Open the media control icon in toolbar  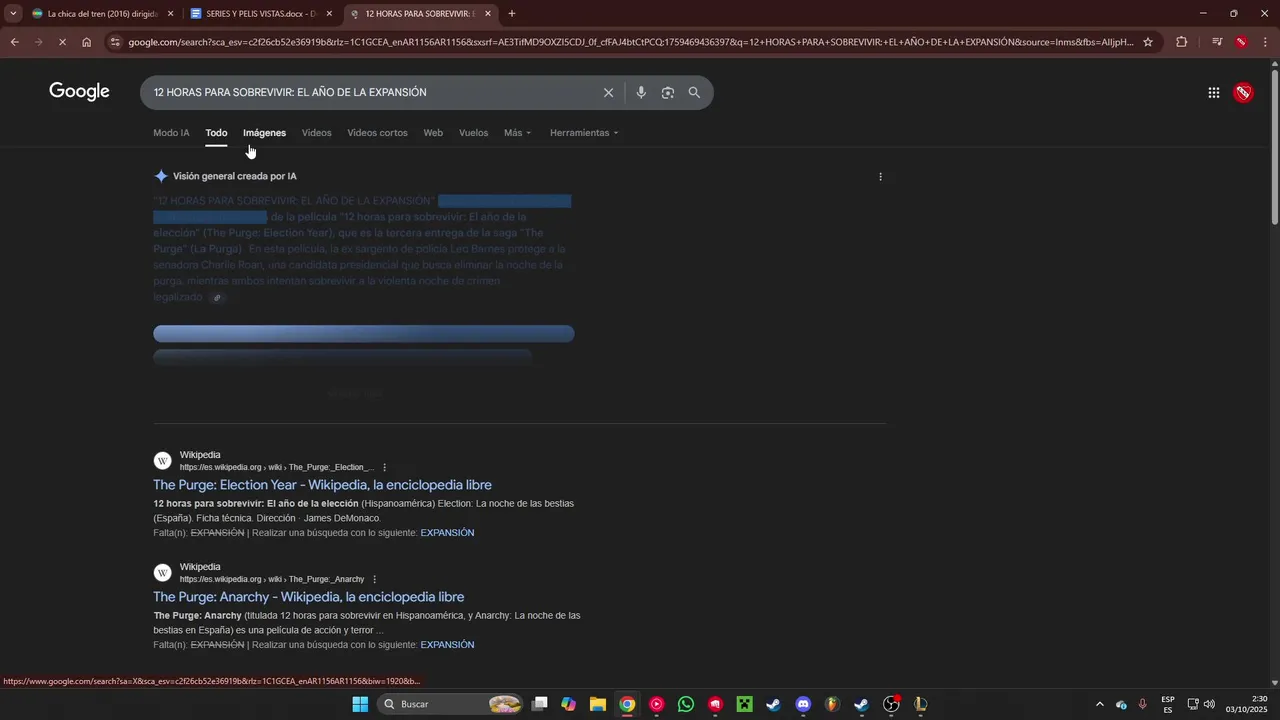point(1216,42)
